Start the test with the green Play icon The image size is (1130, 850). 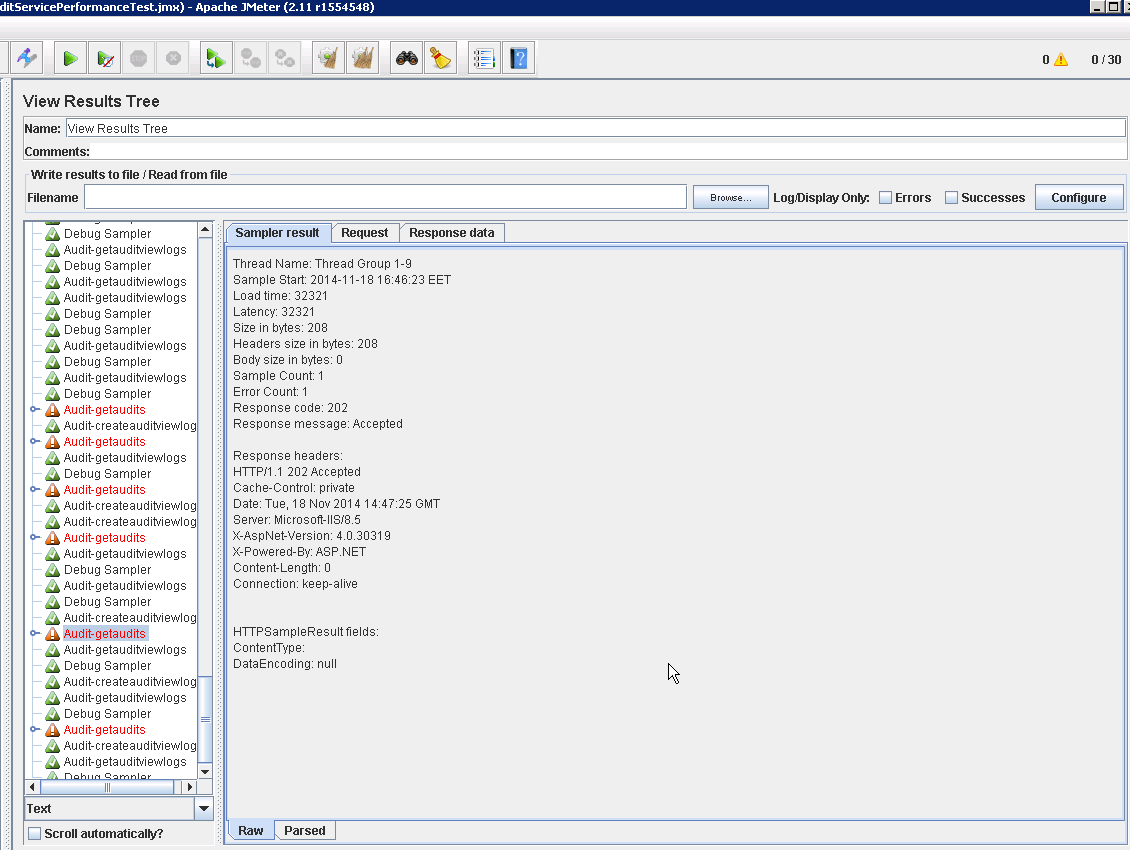(x=70, y=57)
